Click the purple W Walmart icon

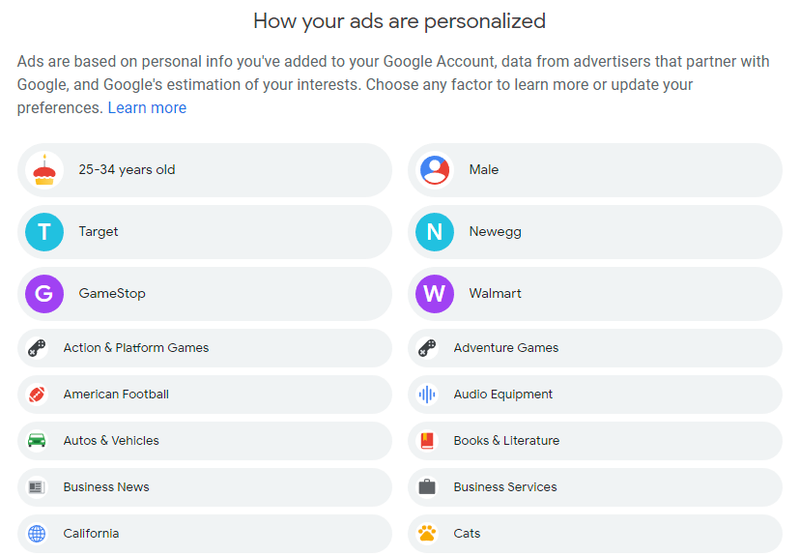click(x=435, y=294)
